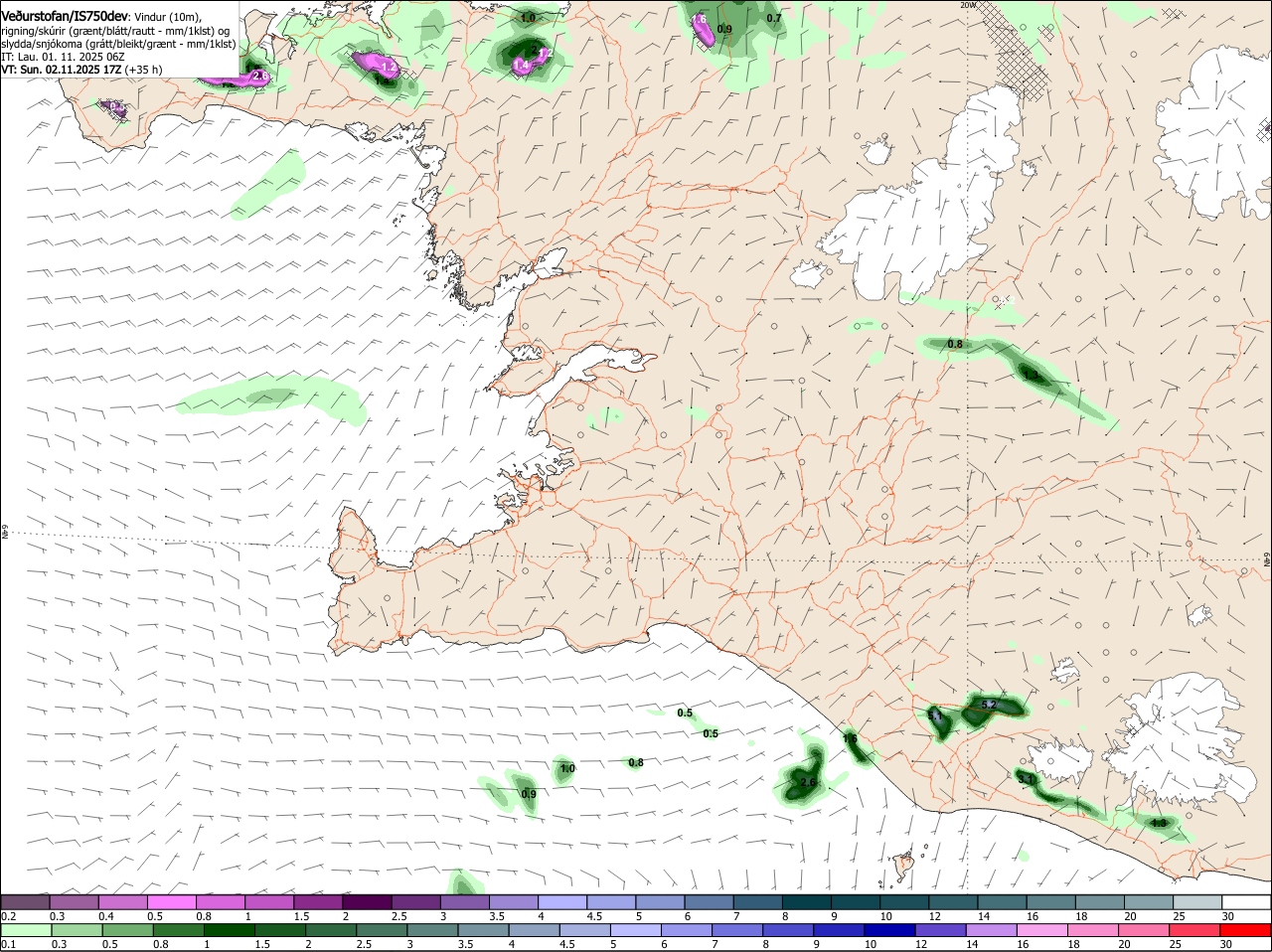Select the upper legend swatch between 2 and 2.5
This screenshot has height=952, width=1272.
point(367,901)
